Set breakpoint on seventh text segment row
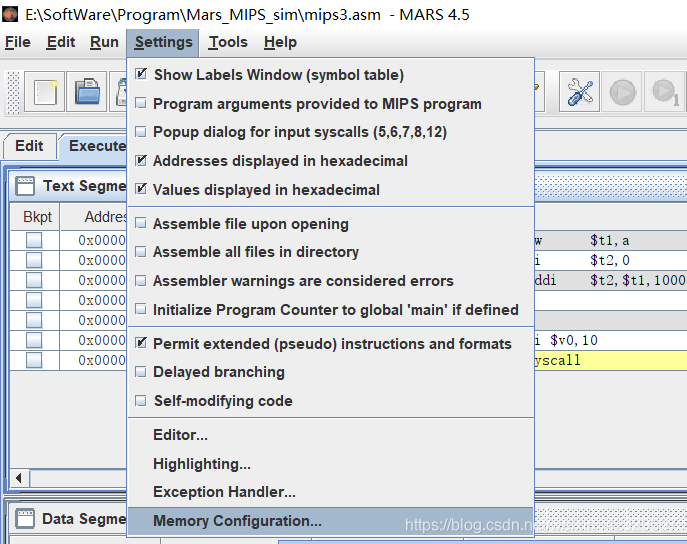 point(34,360)
